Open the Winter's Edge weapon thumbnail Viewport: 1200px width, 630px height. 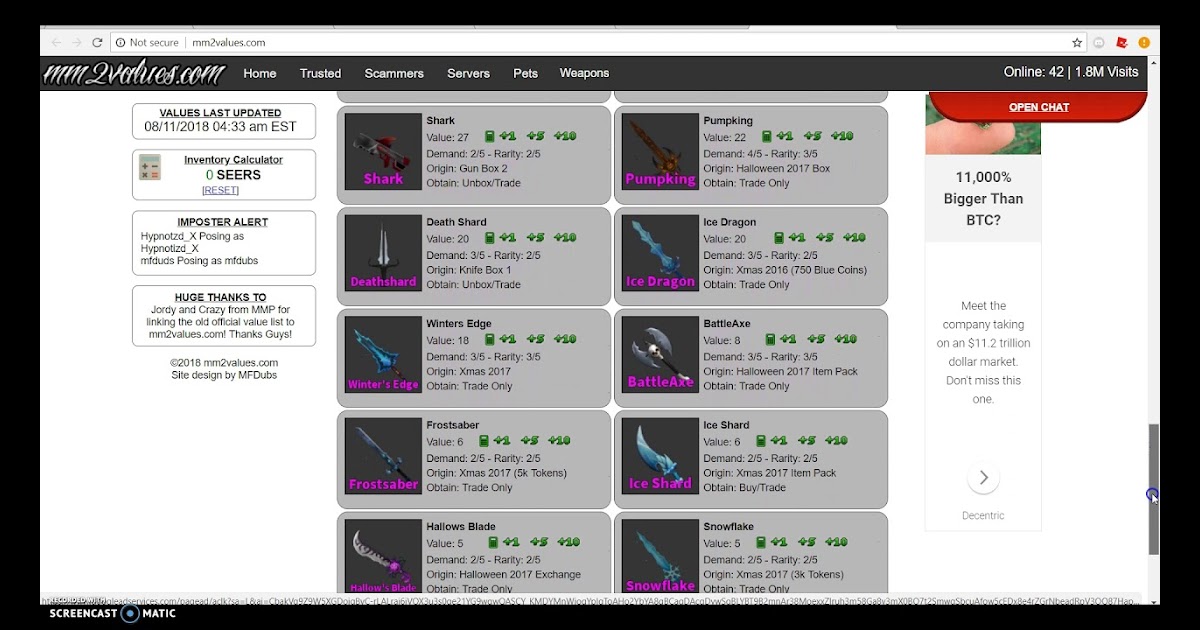tap(383, 355)
